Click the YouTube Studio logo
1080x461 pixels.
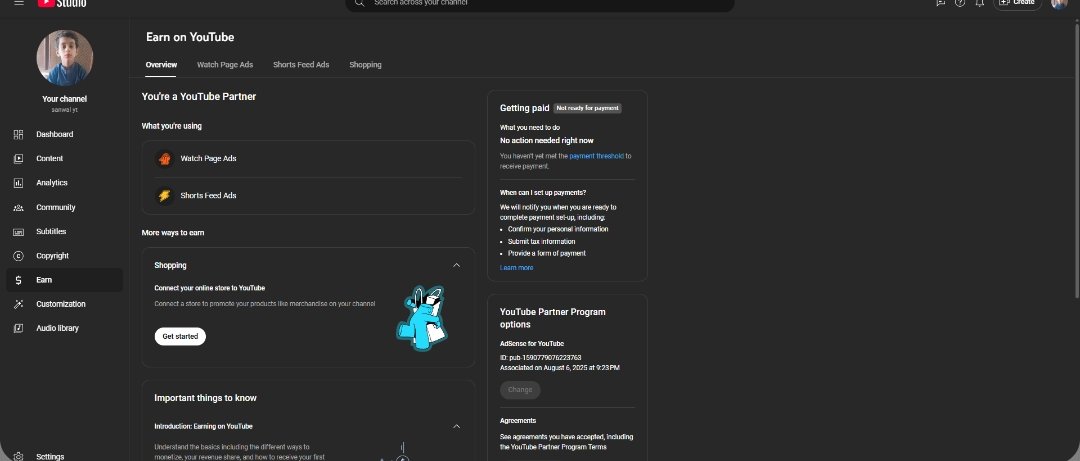click(63, 3)
